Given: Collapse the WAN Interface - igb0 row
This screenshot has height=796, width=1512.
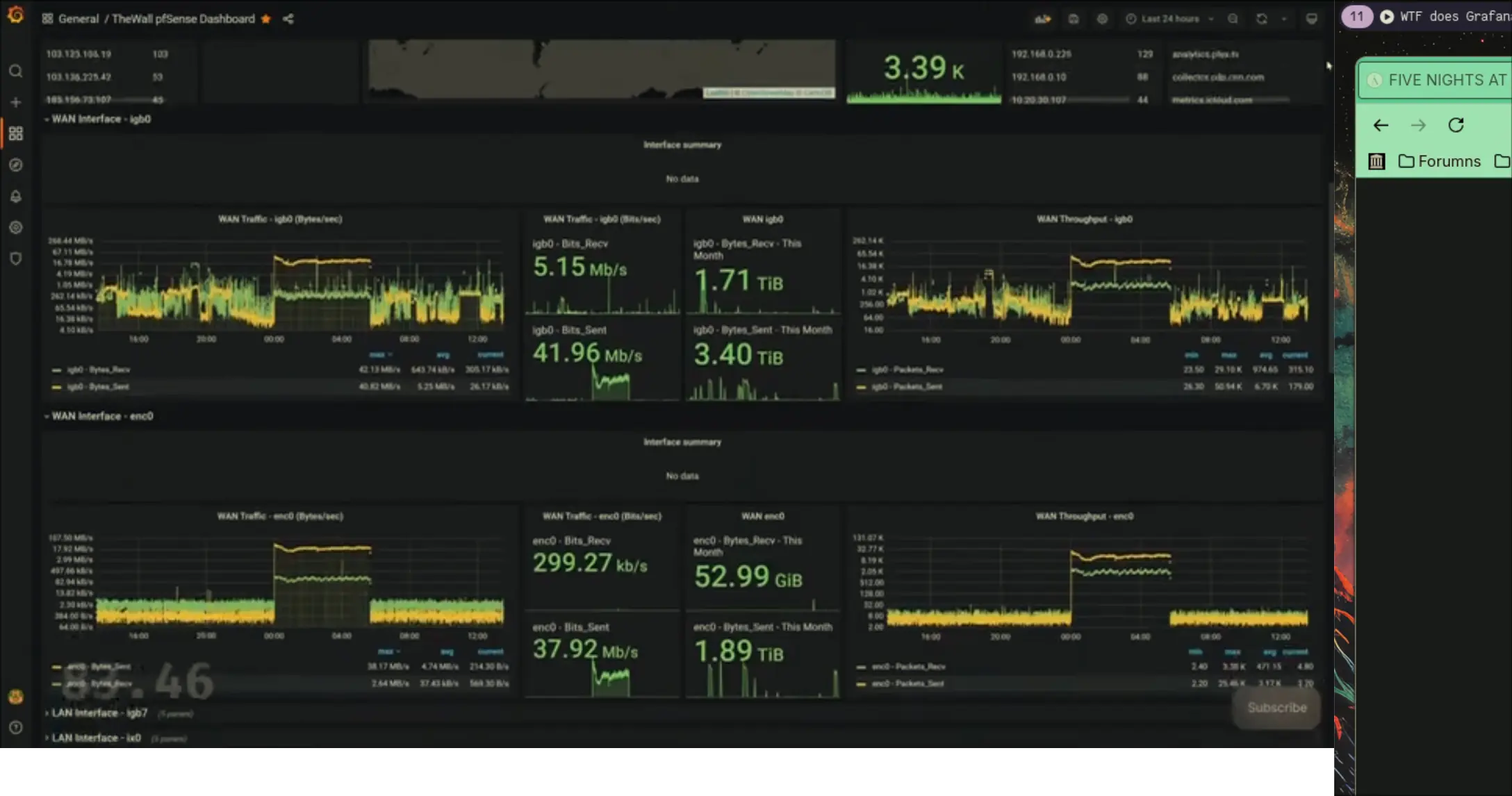Looking at the screenshot, I should (101, 119).
